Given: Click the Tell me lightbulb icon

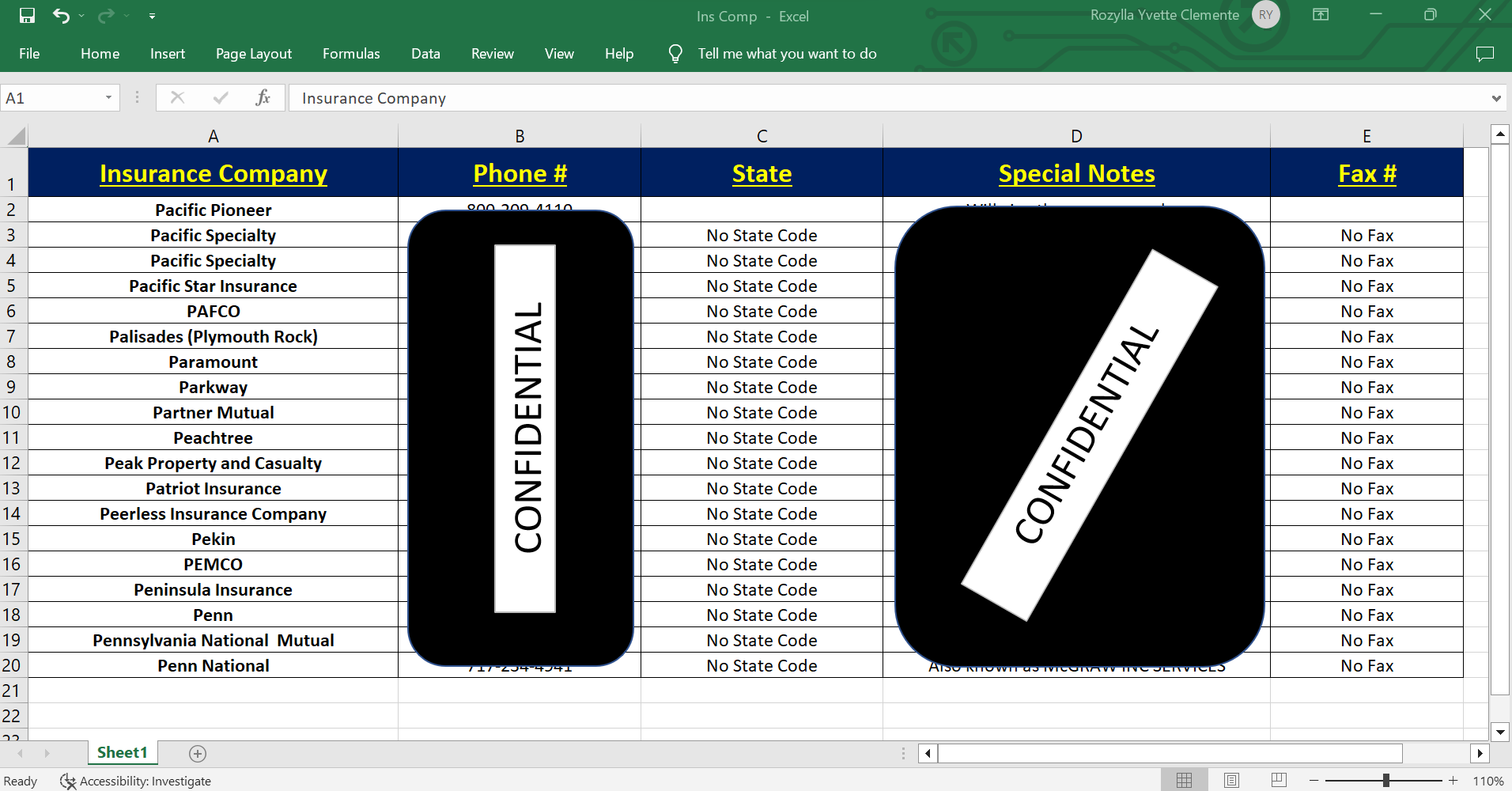Looking at the screenshot, I should coord(675,54).
